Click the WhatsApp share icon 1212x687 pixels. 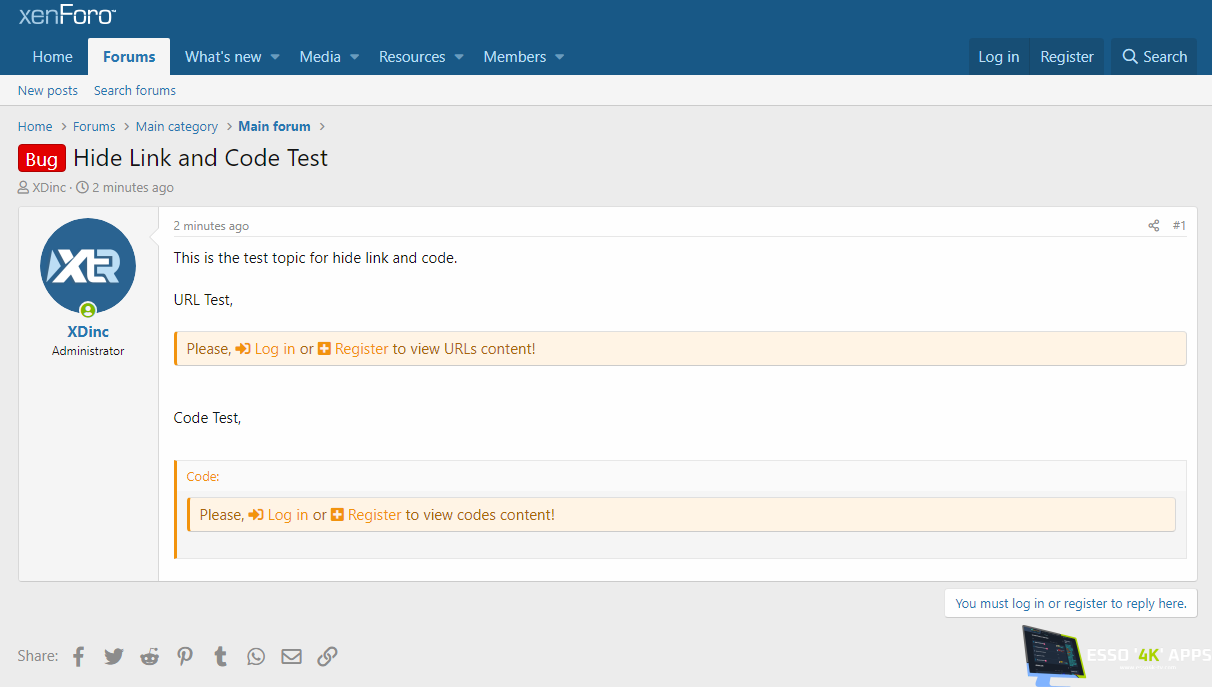256,656
